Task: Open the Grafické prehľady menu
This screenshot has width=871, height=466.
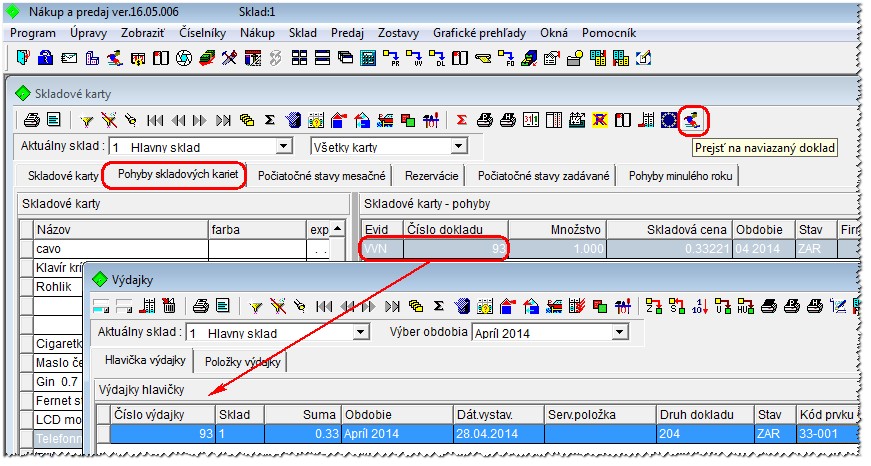Action: 479,33
